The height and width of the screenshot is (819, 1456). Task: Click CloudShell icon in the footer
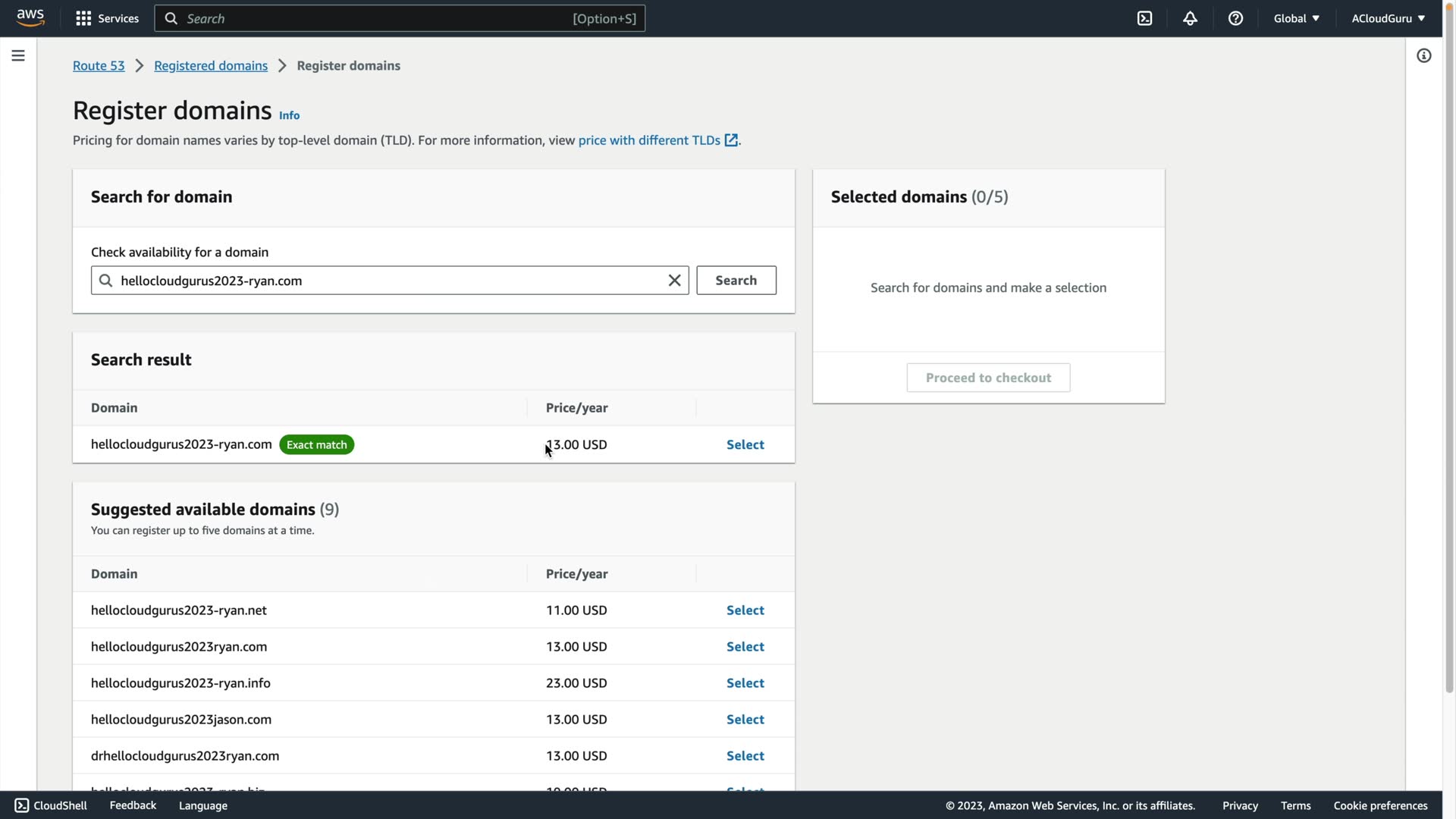point(22,805)
